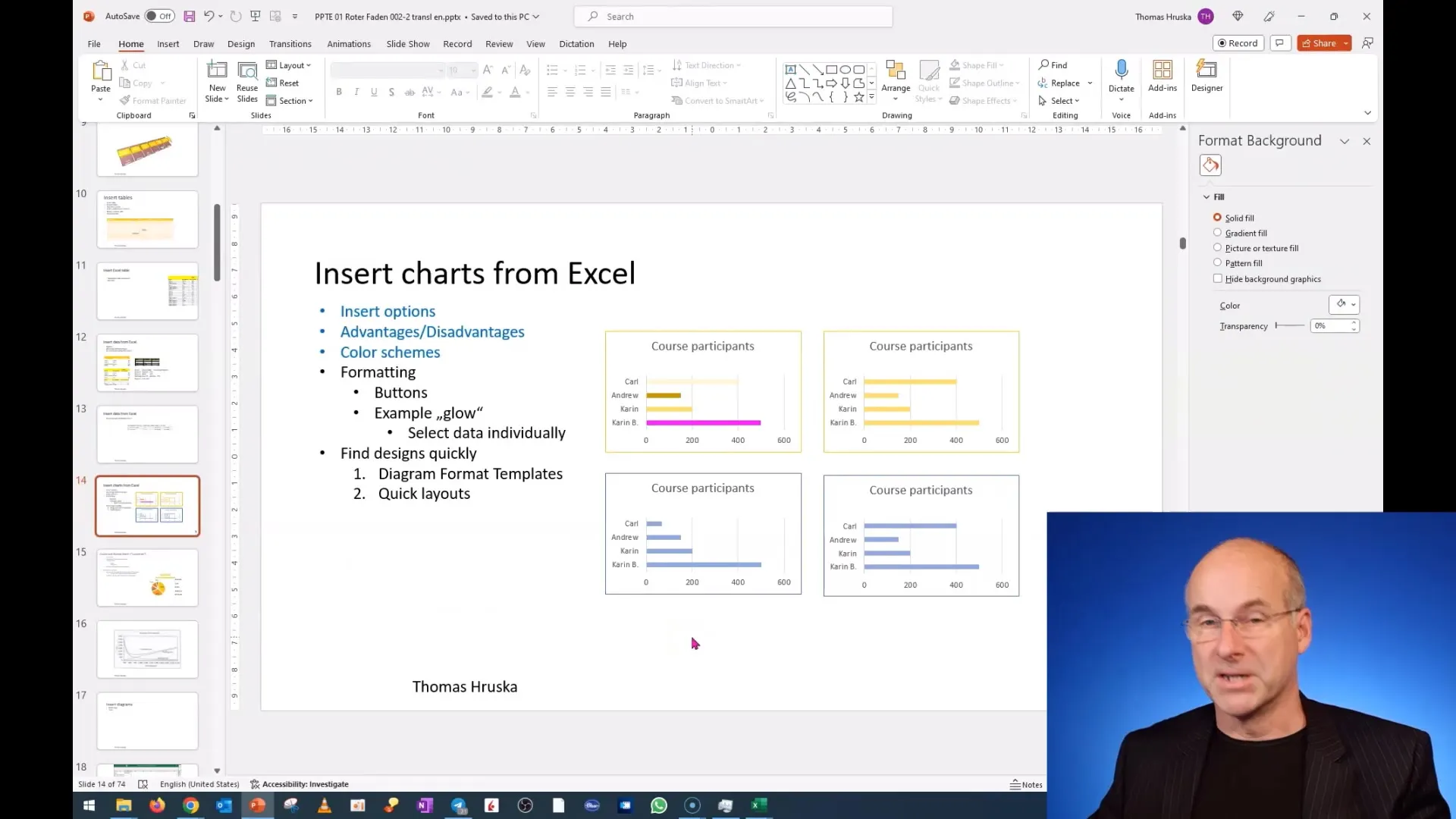The width and height of the screenshot is (1456, 819).
Task: Expand the Layout dropdown in Slides group
Action: click(292, 65)
